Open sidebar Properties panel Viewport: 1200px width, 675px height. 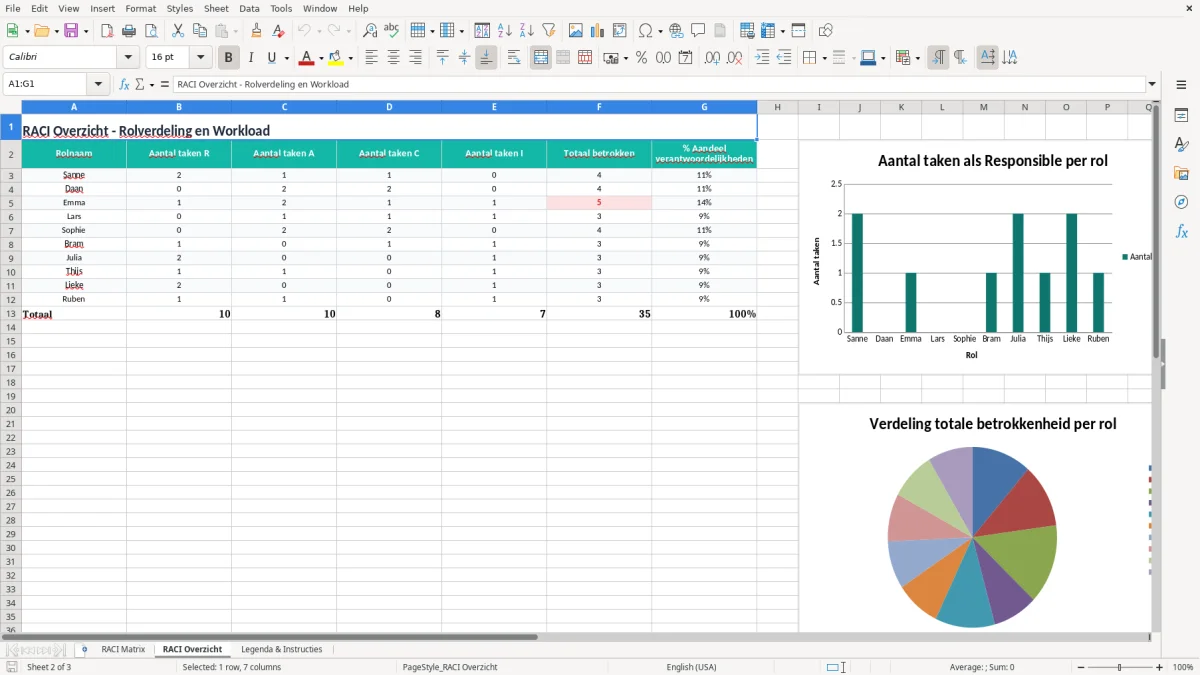[x=1181, y=116]
